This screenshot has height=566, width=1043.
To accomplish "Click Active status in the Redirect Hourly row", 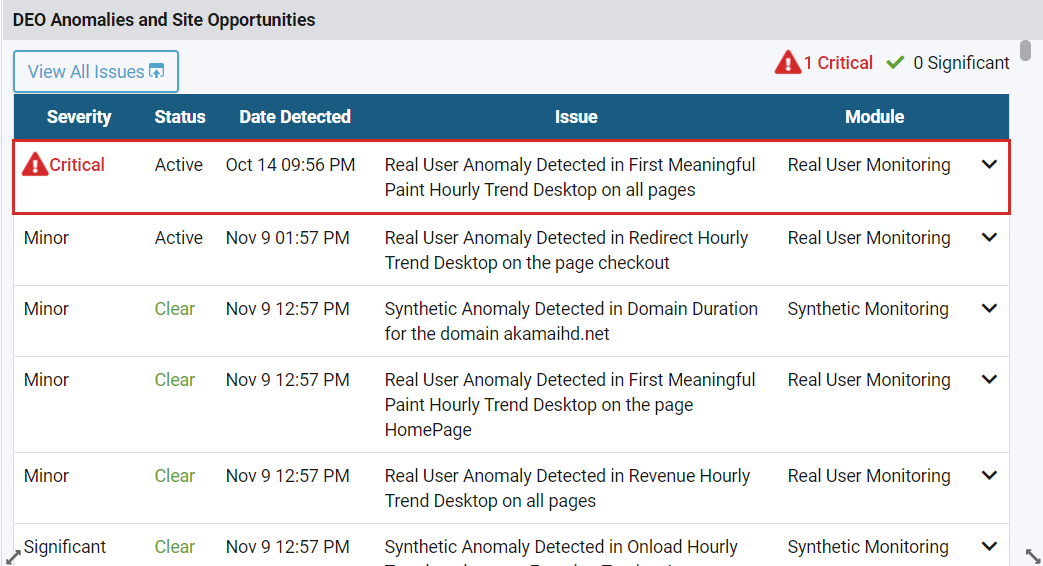I will point(178,238).
